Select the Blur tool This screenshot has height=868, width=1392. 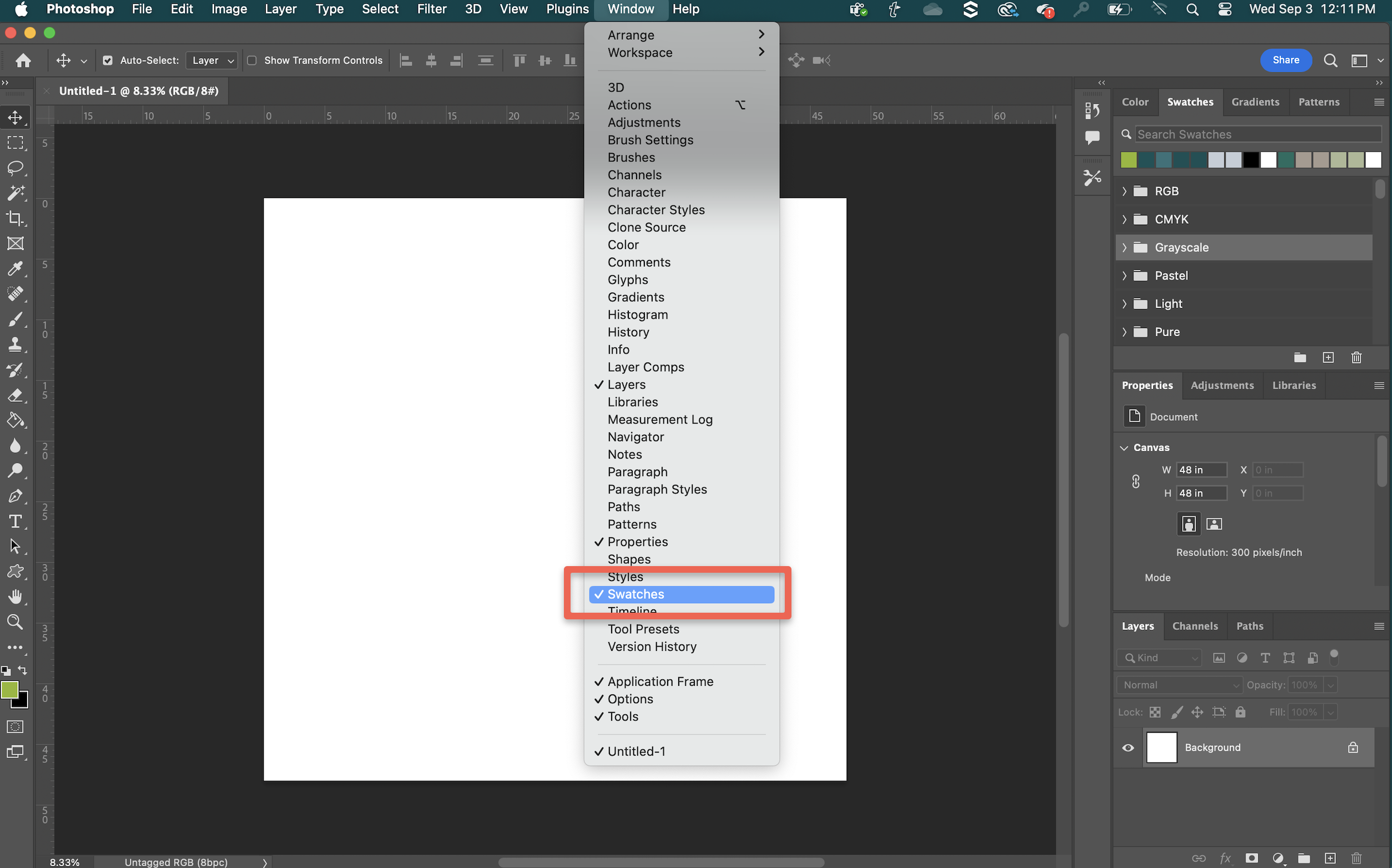click(x=16, y=446)
